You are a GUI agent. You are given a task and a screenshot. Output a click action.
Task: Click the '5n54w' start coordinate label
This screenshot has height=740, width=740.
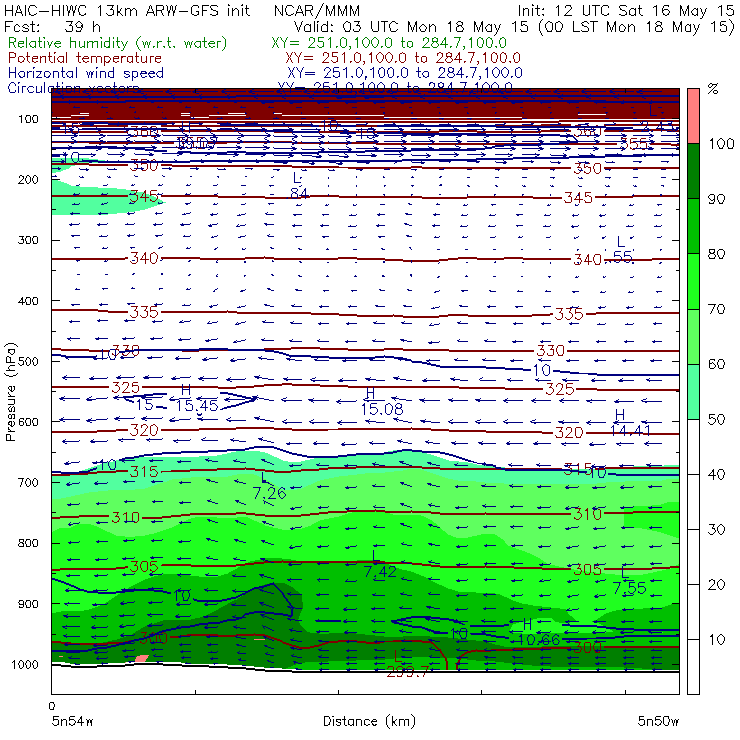click(73, 721)
